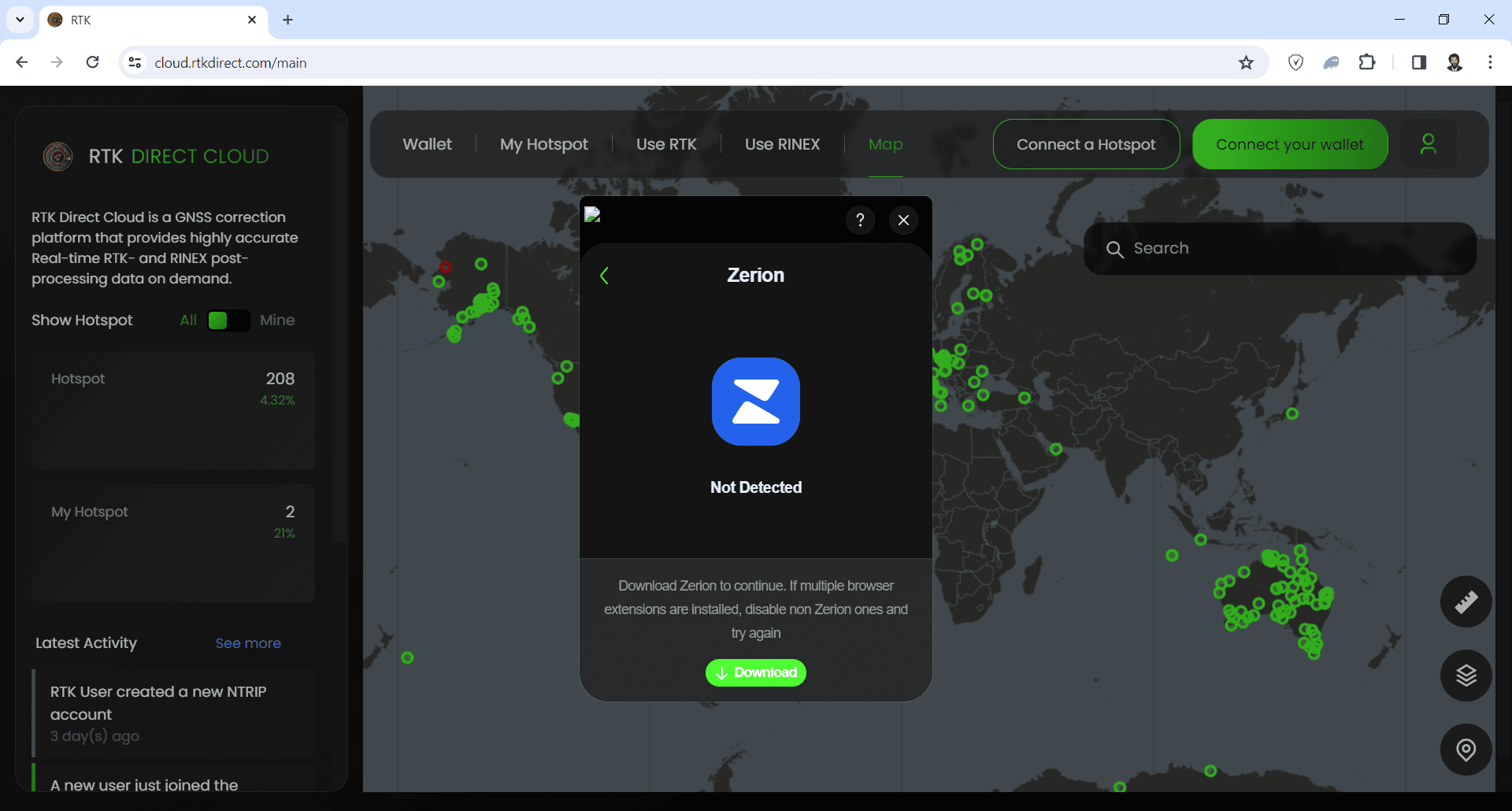Open the tab search dropdown arrow
1512x811 pixels.
tap(20, 20)
